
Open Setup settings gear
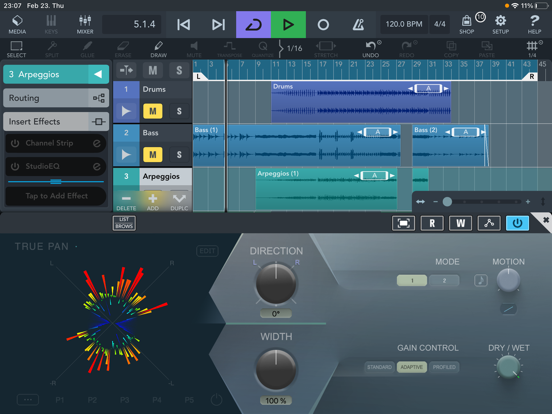click(500, 24)
